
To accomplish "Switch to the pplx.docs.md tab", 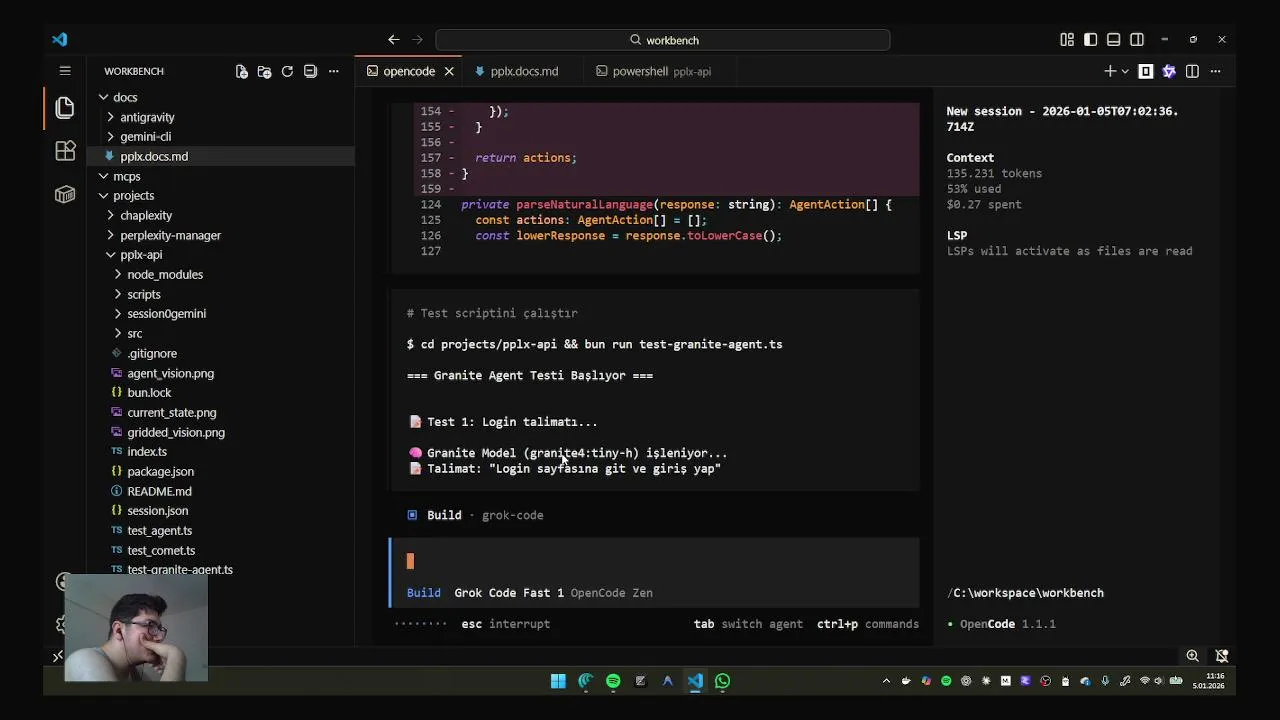I will pyautogui.click(x=524, y=71).
